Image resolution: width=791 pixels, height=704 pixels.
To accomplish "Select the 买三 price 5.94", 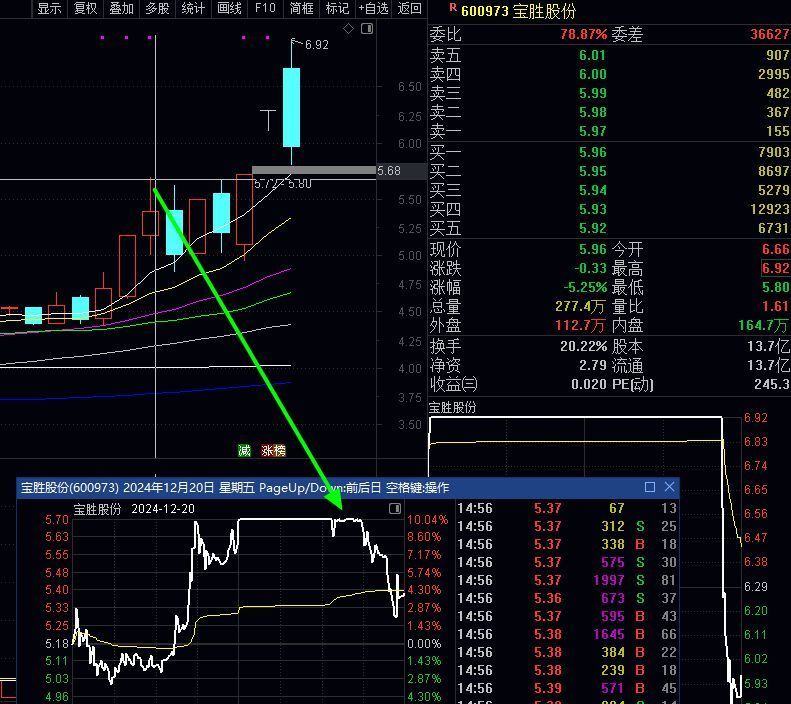I will click(592, 190).
